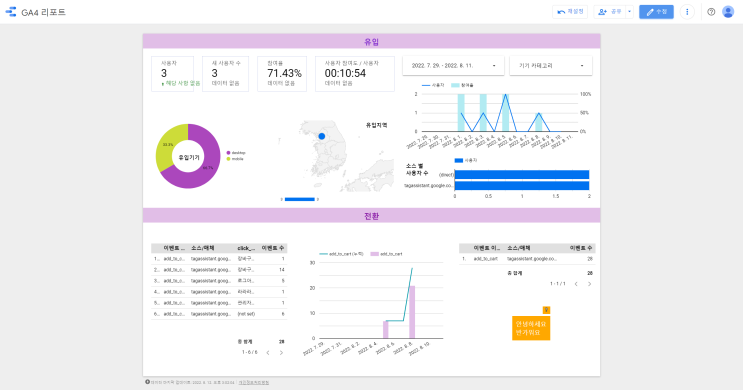Open the Looker Studio home logo
Viewport: 743px width, 390px height.
[x=10, y=12]
